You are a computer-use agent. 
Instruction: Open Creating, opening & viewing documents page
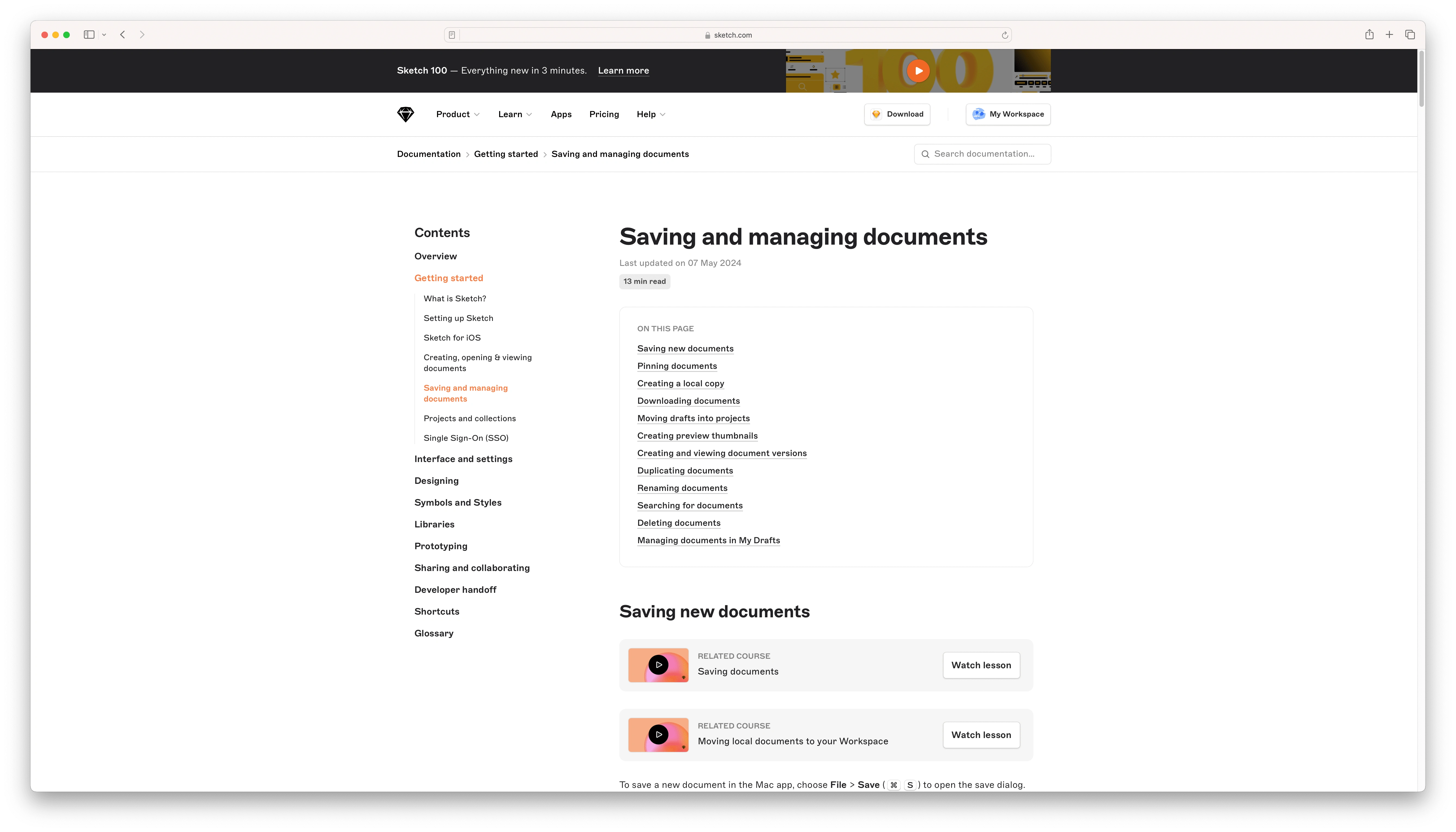(478, 363)
